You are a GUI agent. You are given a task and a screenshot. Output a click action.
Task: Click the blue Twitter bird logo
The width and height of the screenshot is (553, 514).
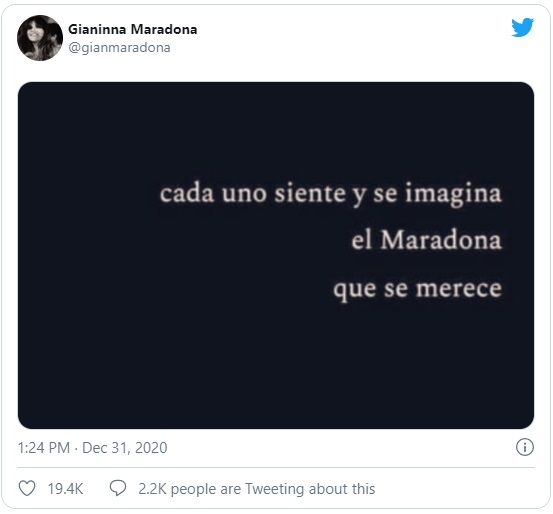coord(523,27)
